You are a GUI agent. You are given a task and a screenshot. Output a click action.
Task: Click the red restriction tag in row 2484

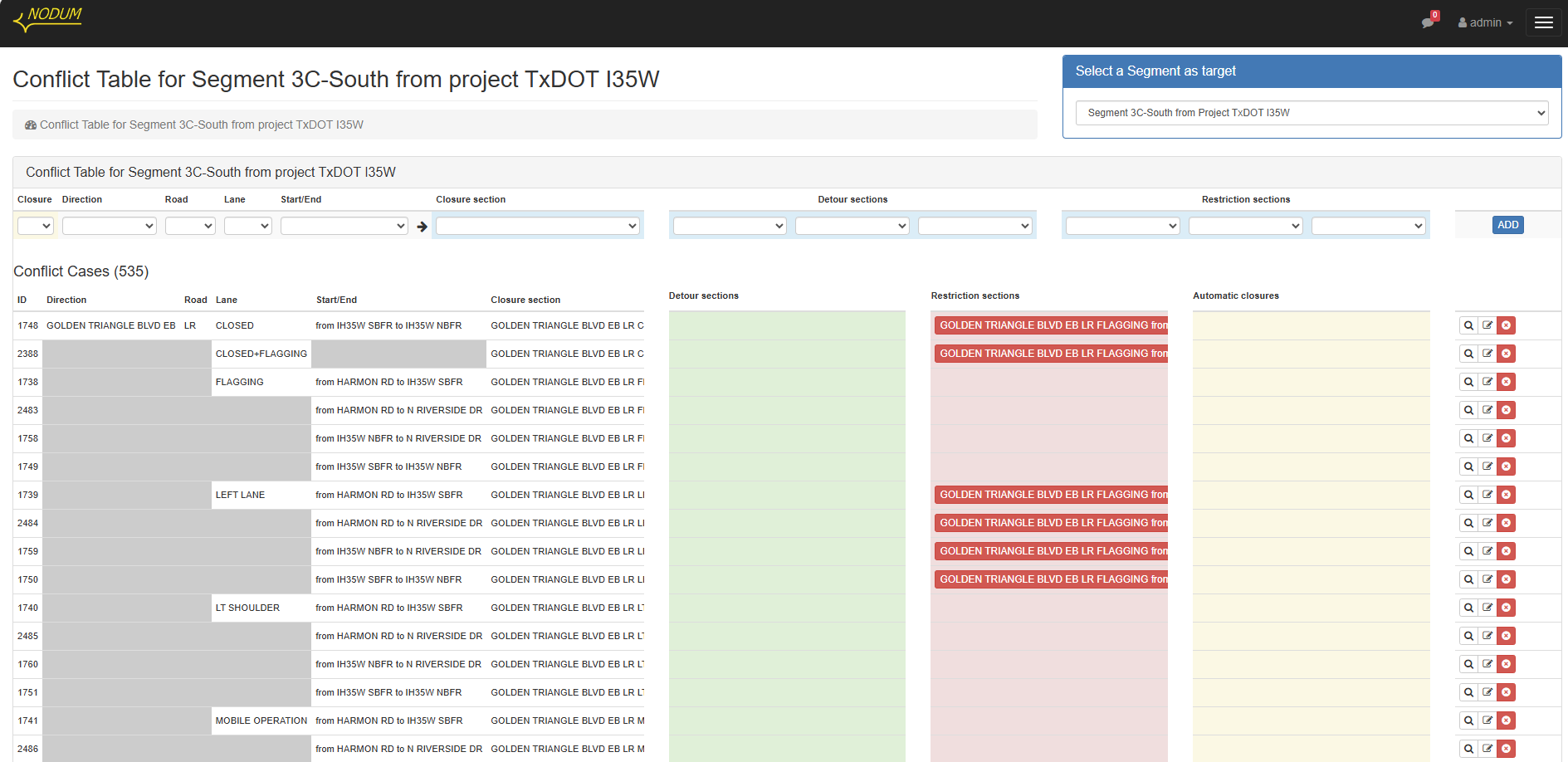pos(1051,523)
